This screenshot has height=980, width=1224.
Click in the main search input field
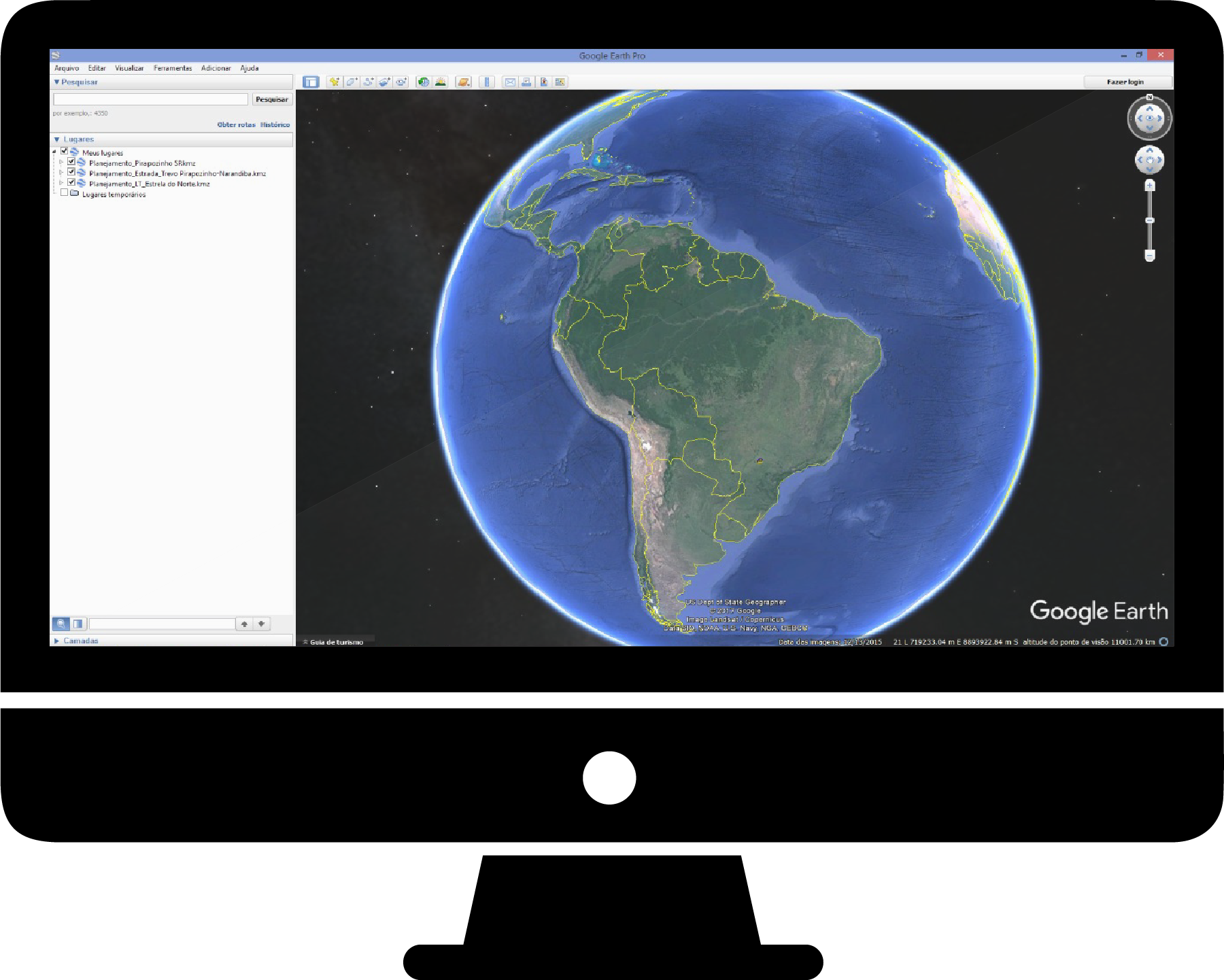click(x=150, y=99)
